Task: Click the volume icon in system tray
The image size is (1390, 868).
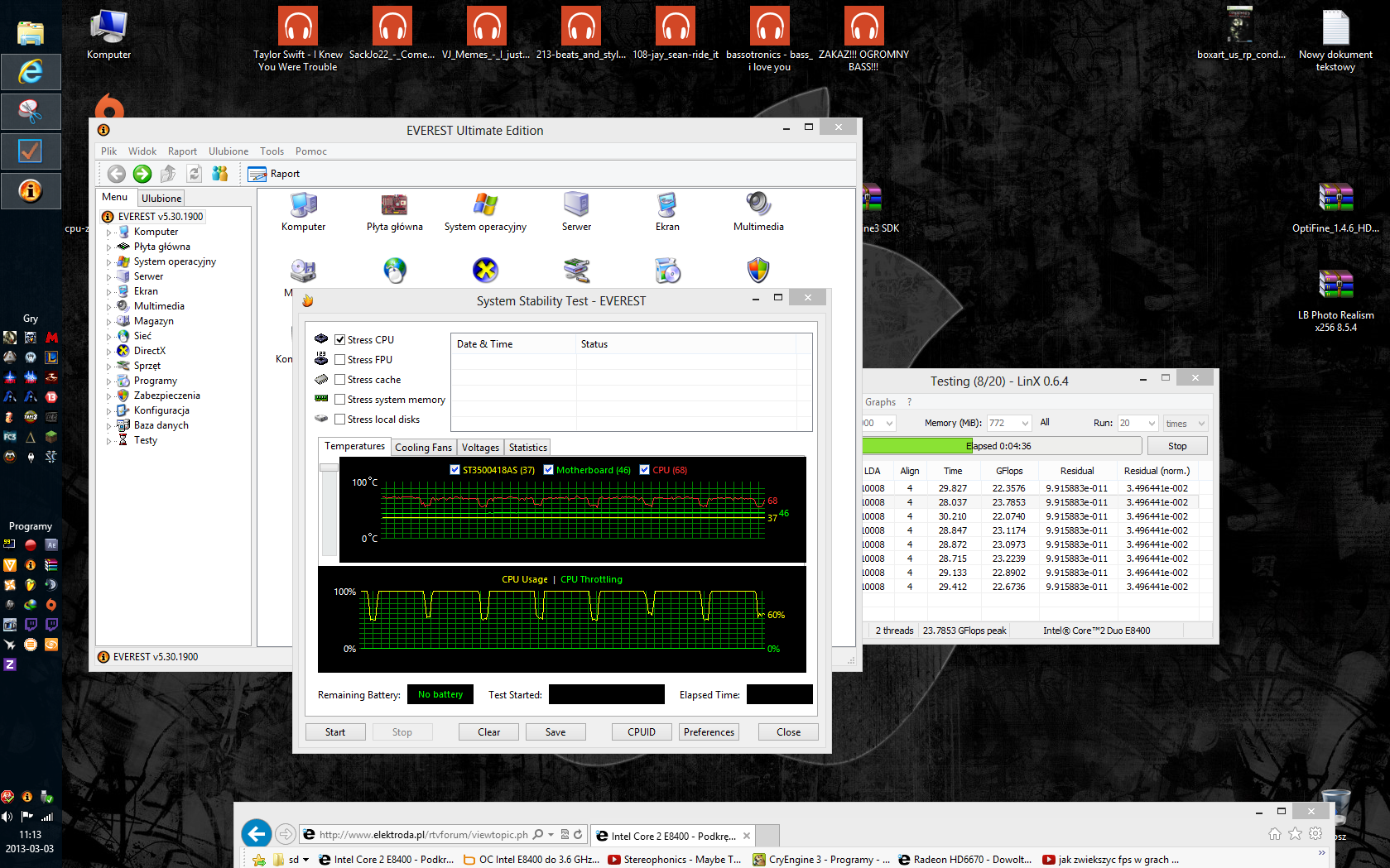Action: click(7, 817)
